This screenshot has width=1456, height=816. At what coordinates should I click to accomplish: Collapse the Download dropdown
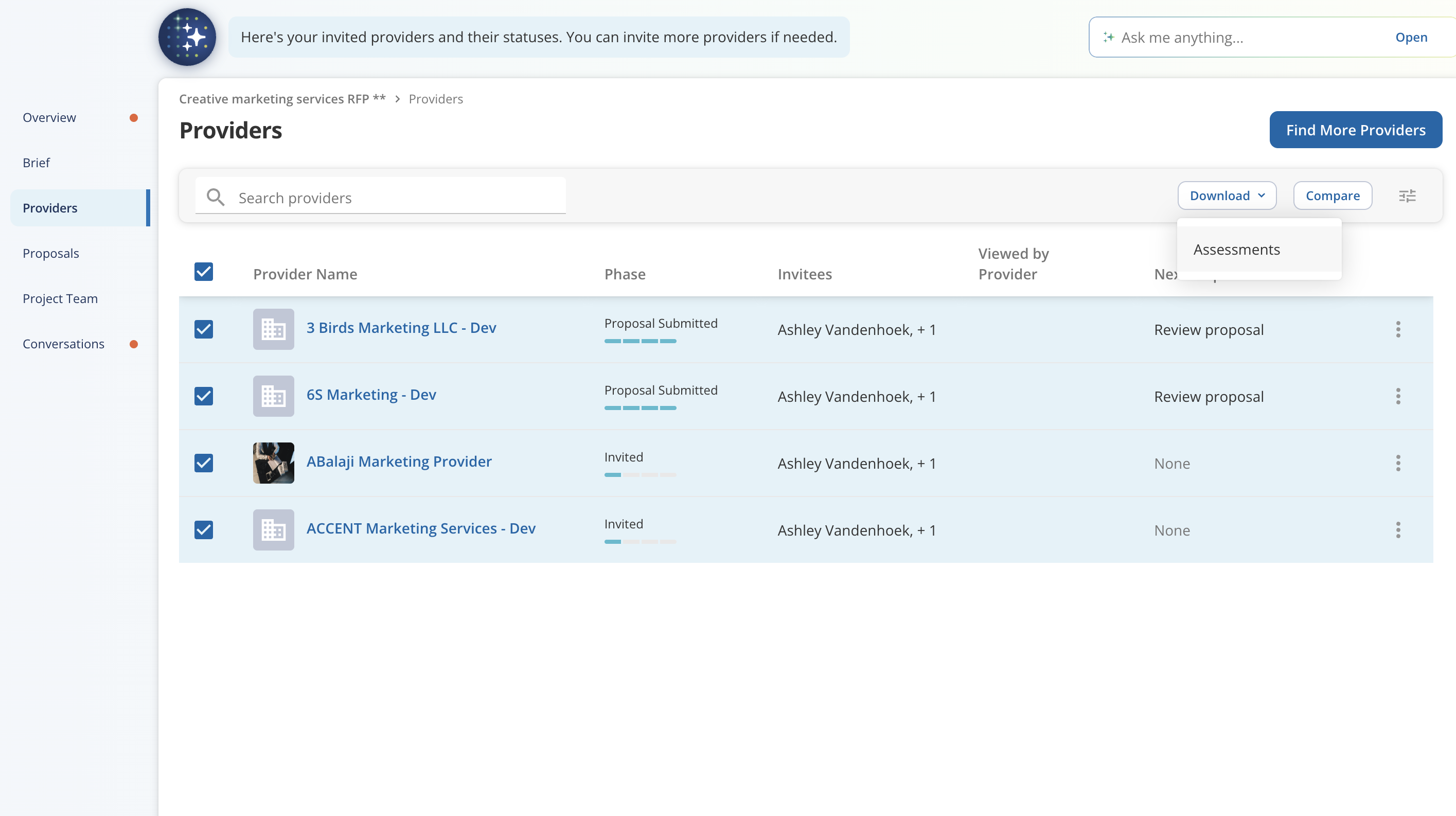tap(1227, 196)
